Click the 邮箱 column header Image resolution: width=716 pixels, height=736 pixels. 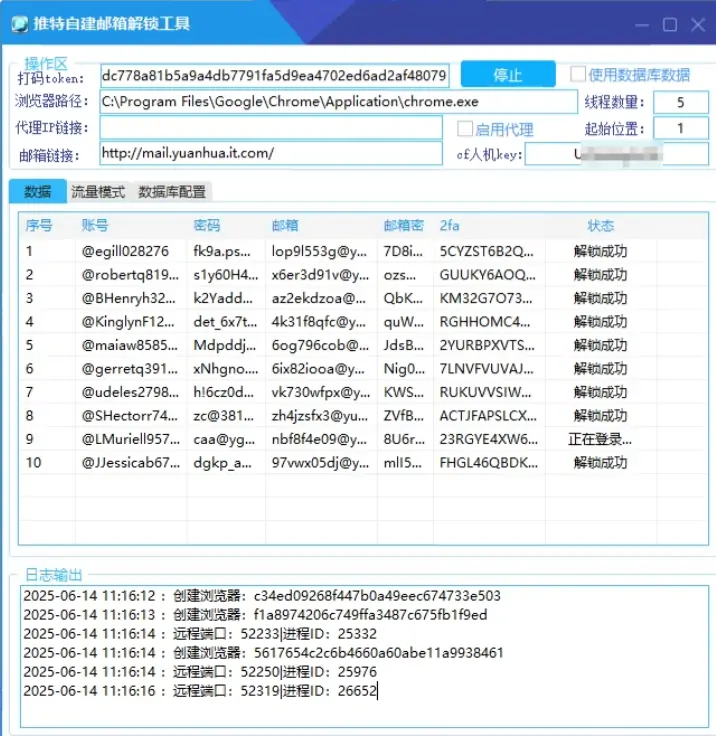tap(285, 226)
